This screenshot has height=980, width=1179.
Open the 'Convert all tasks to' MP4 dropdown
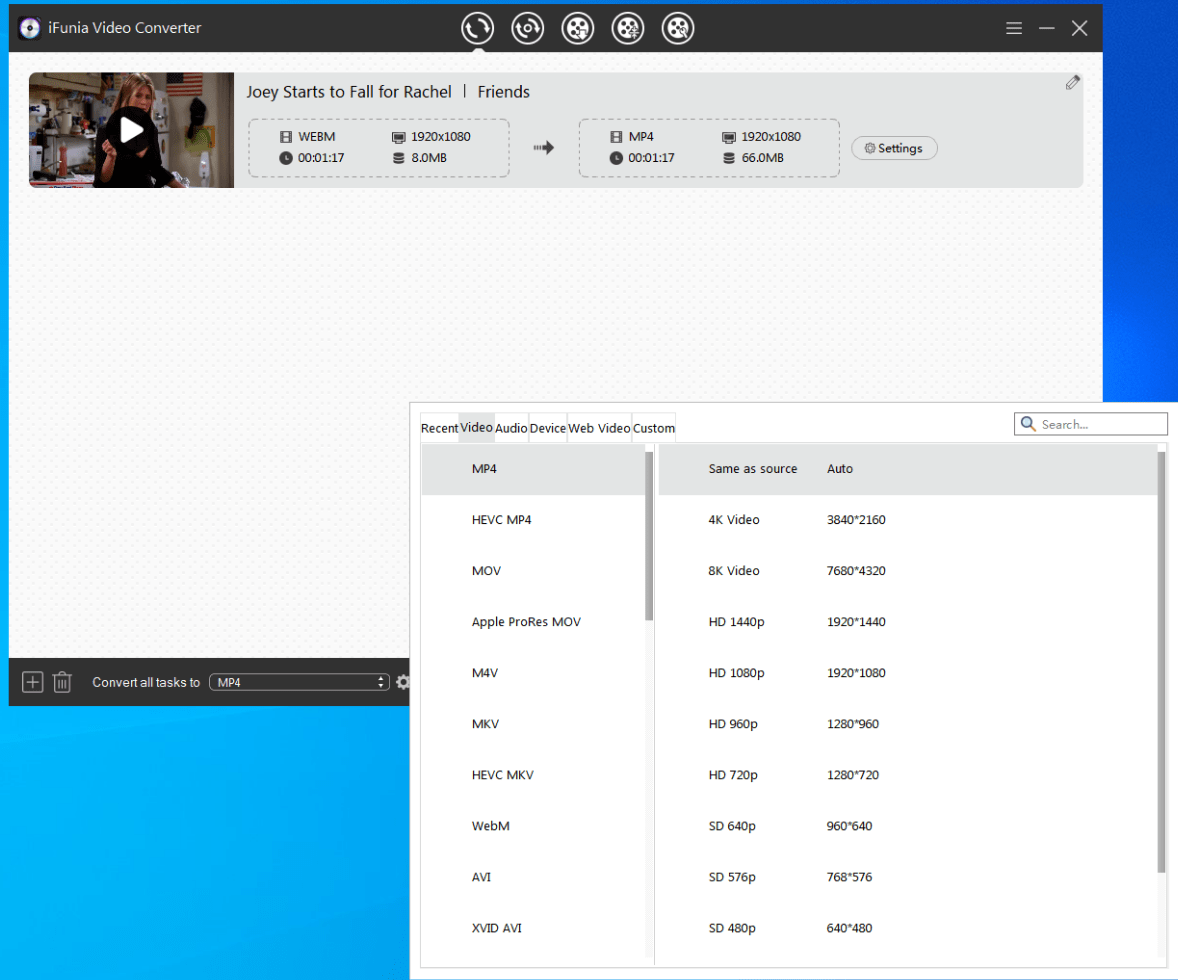[298, 682]
